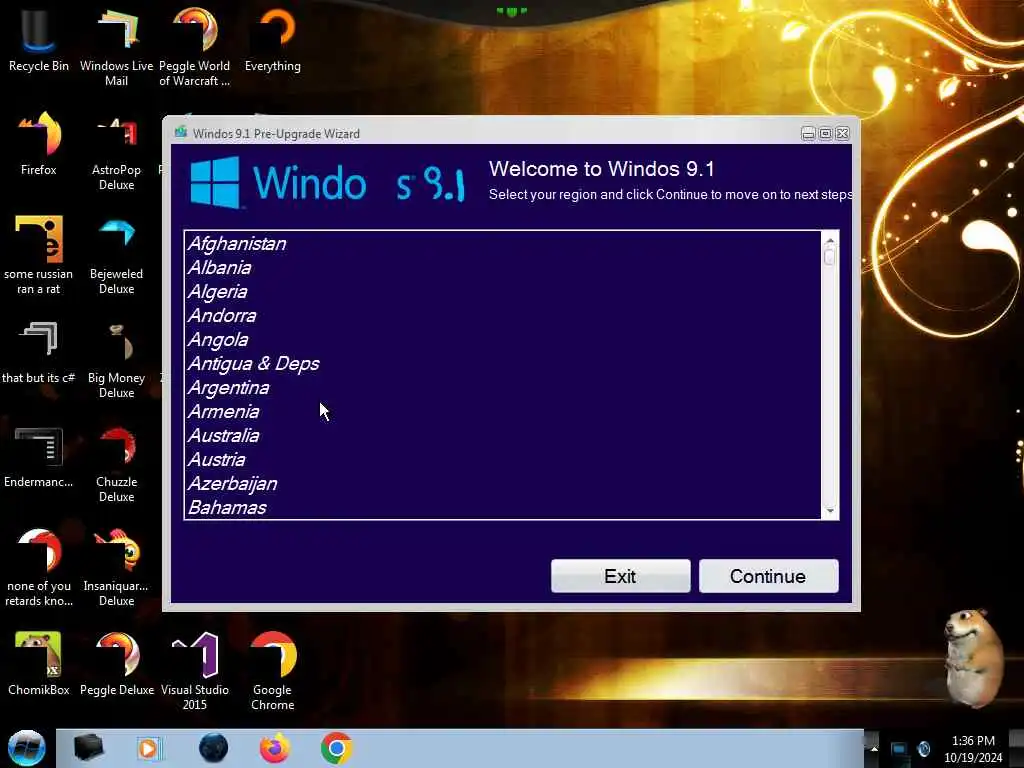Select Bahamas in the region list
This screenshot has width=1024, height=768.
pyautogui.click(x=502, y=507)
